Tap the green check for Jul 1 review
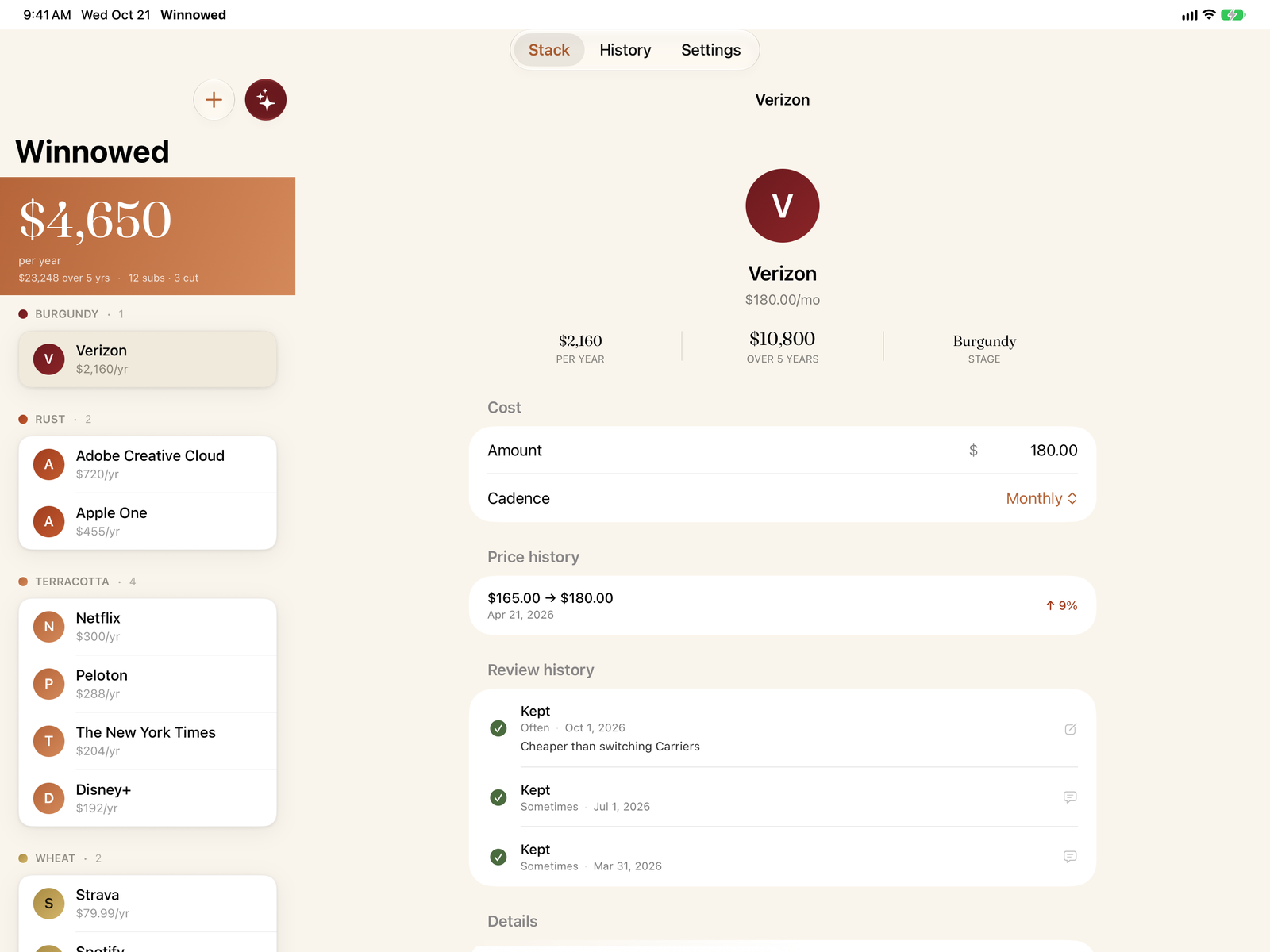 point(498,797)
